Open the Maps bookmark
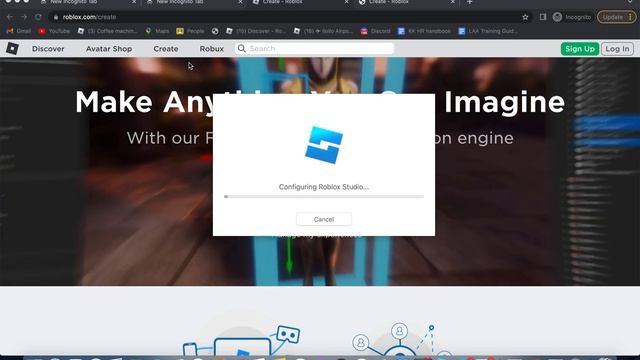The height and width of the screenshot is (360, 640). 157,31
